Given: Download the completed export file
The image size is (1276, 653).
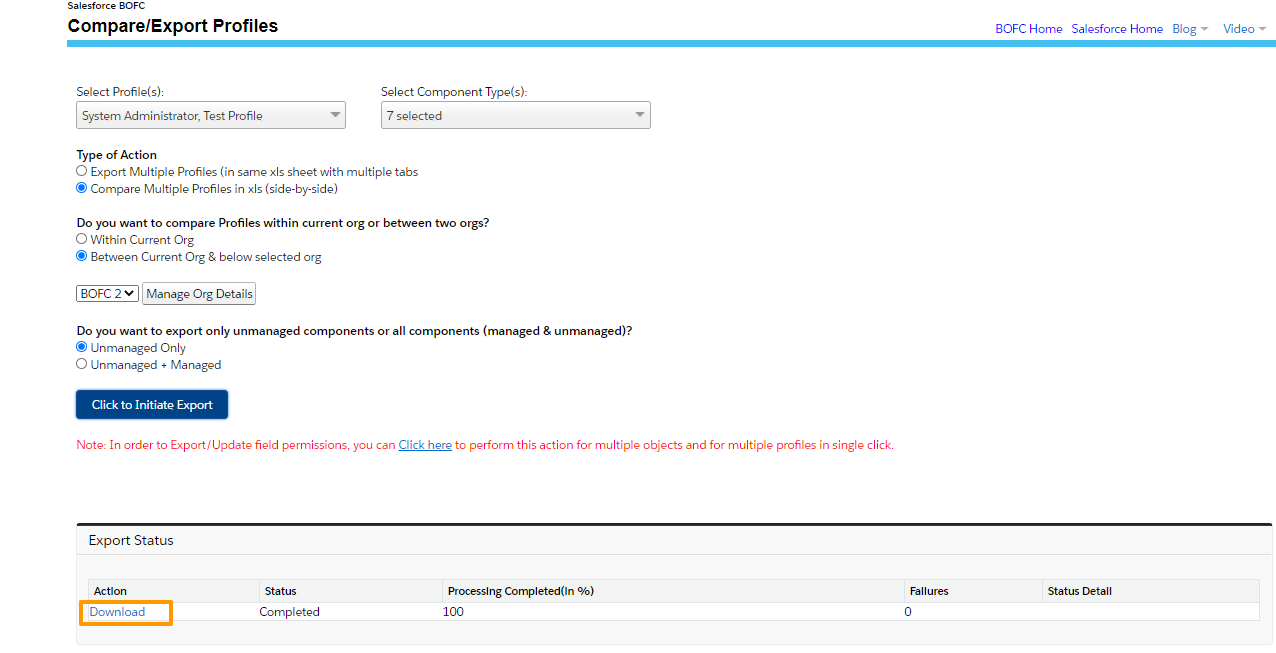Looking at the screenshot, I should [117, 612].
